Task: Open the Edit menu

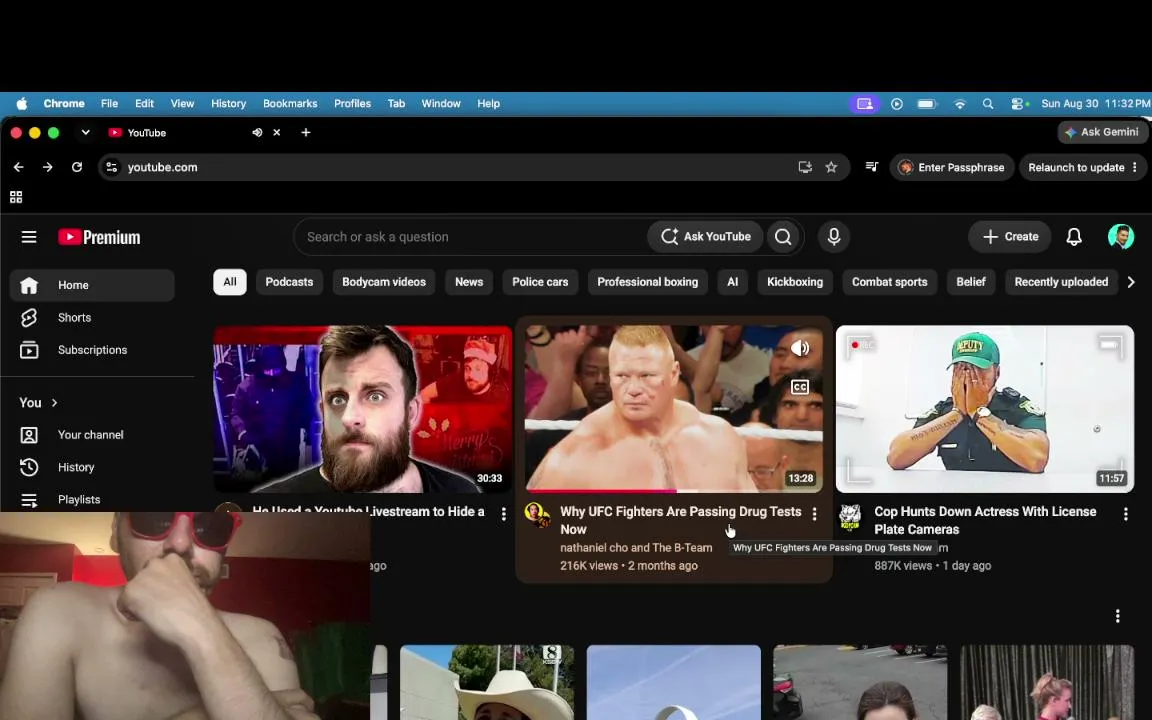Action: click(145, 104)
